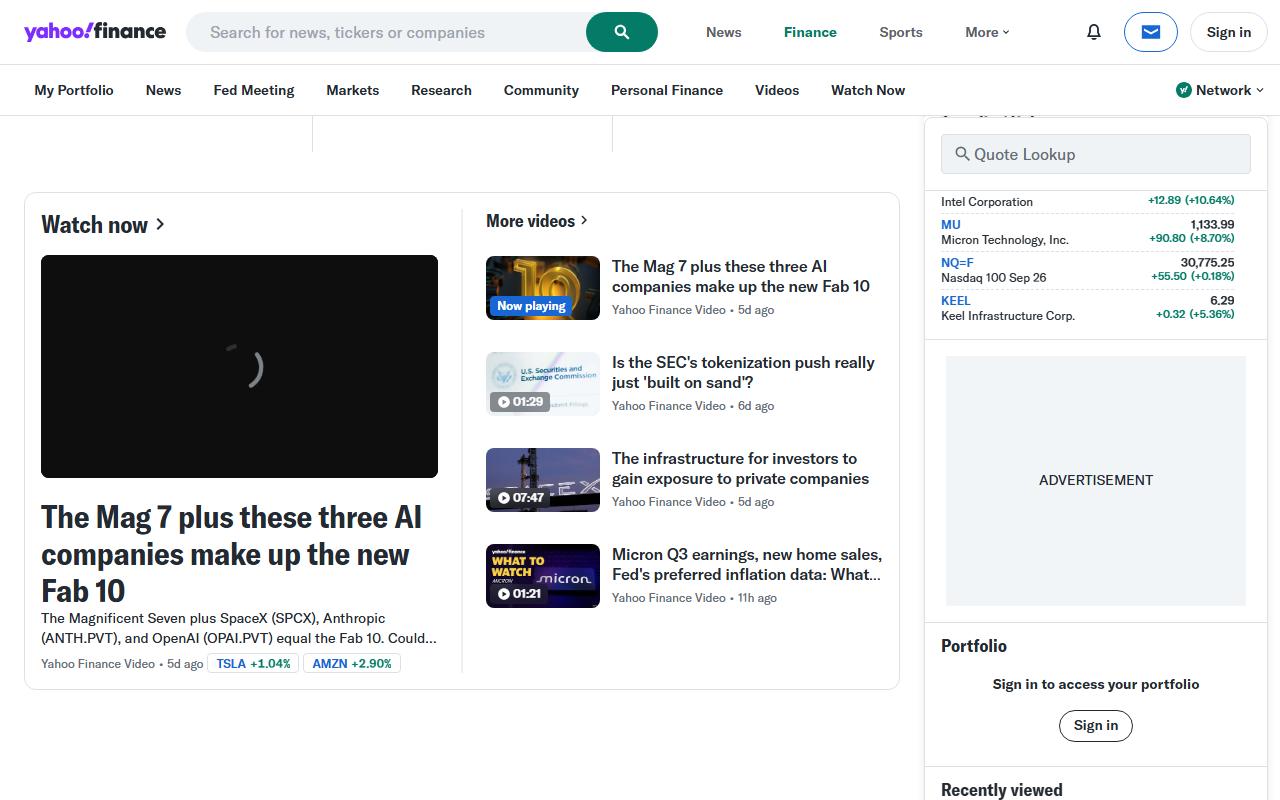
Task: Focus the news and ticker search field
Action: coord(386,32)
